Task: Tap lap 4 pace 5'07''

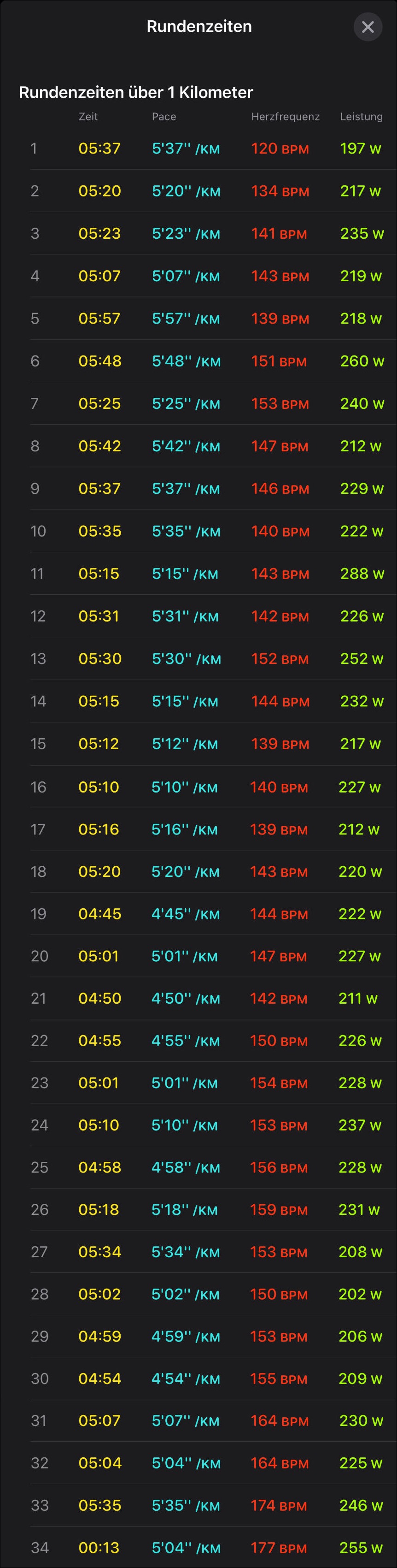Action: pyautogui.click(x=186, y=276)
